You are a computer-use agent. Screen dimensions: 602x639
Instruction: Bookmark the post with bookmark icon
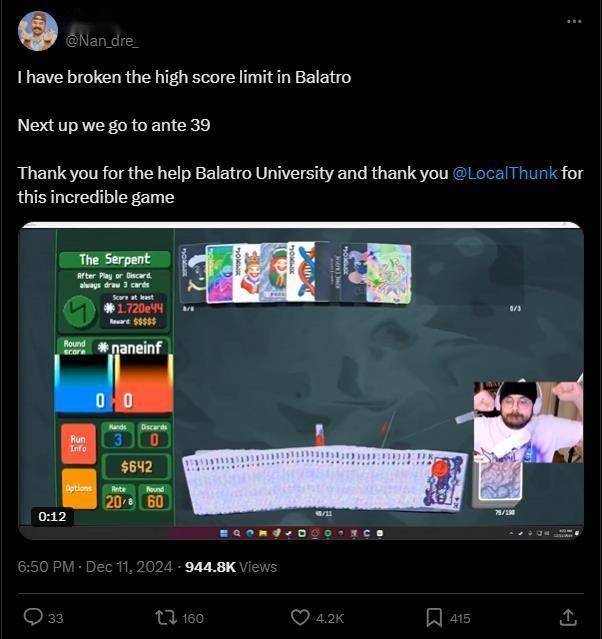[x=434, y=617]
